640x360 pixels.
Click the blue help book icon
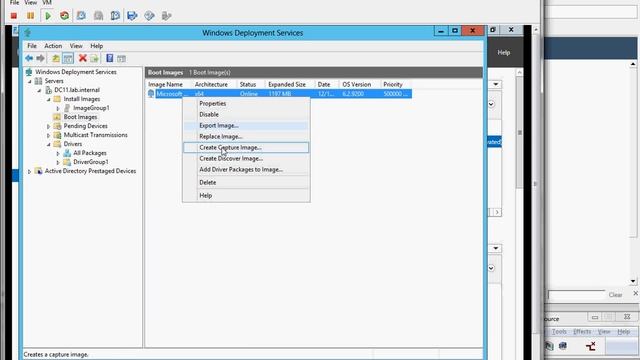[109, 58]
